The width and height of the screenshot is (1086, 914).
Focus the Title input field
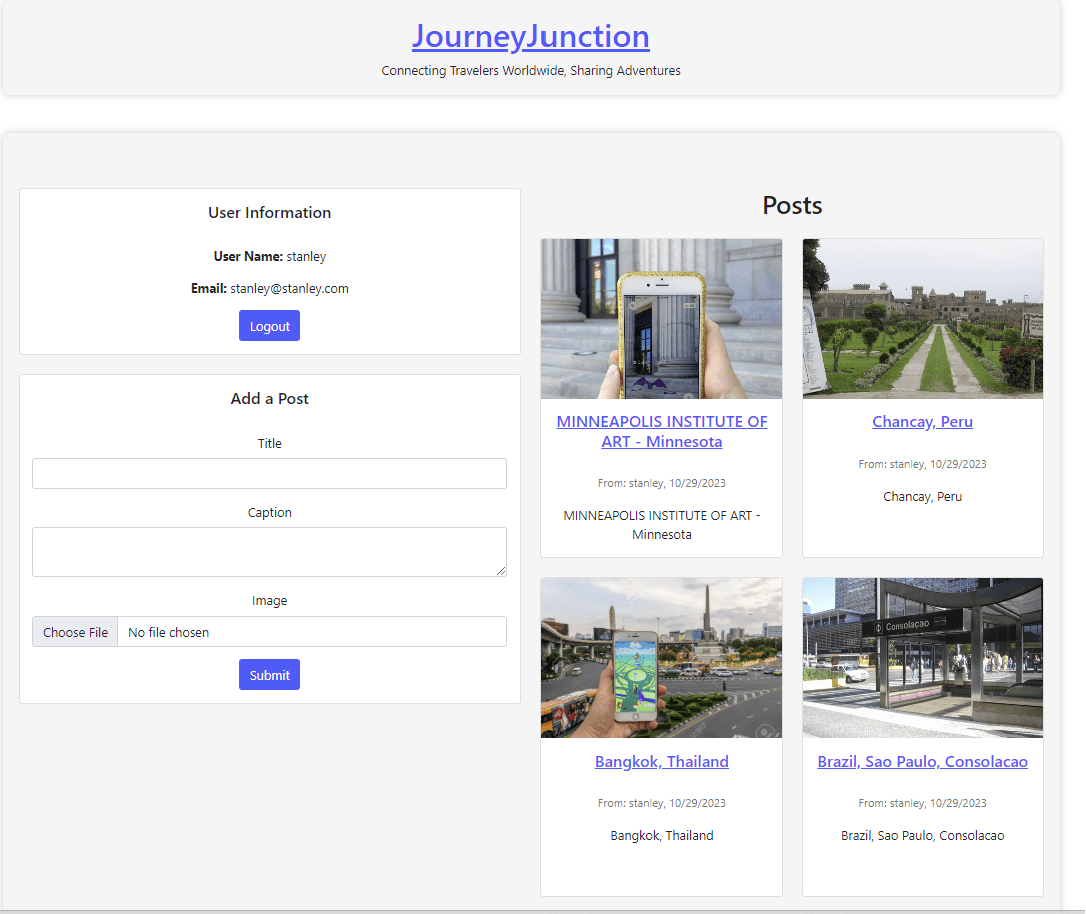coord(269,473)
